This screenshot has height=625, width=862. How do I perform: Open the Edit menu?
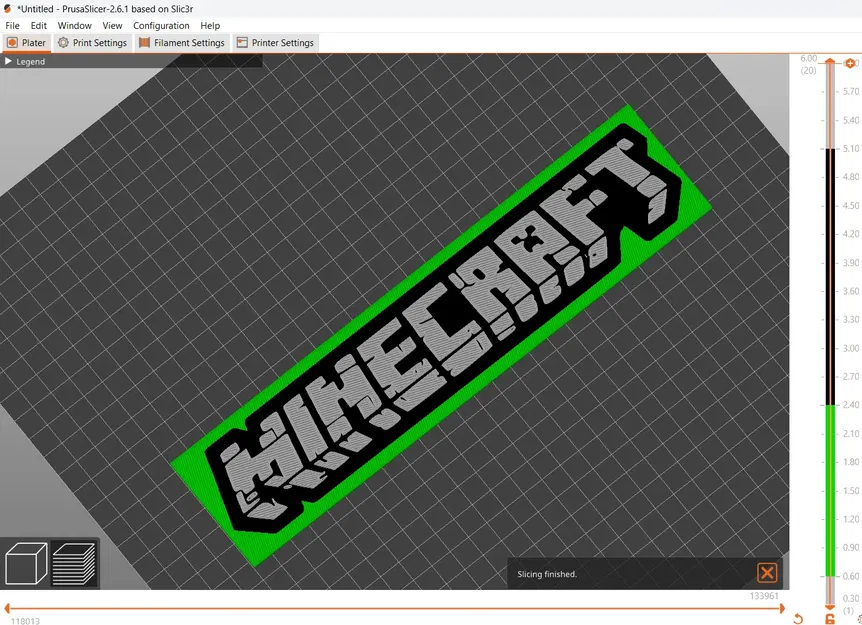pos(38,25)
